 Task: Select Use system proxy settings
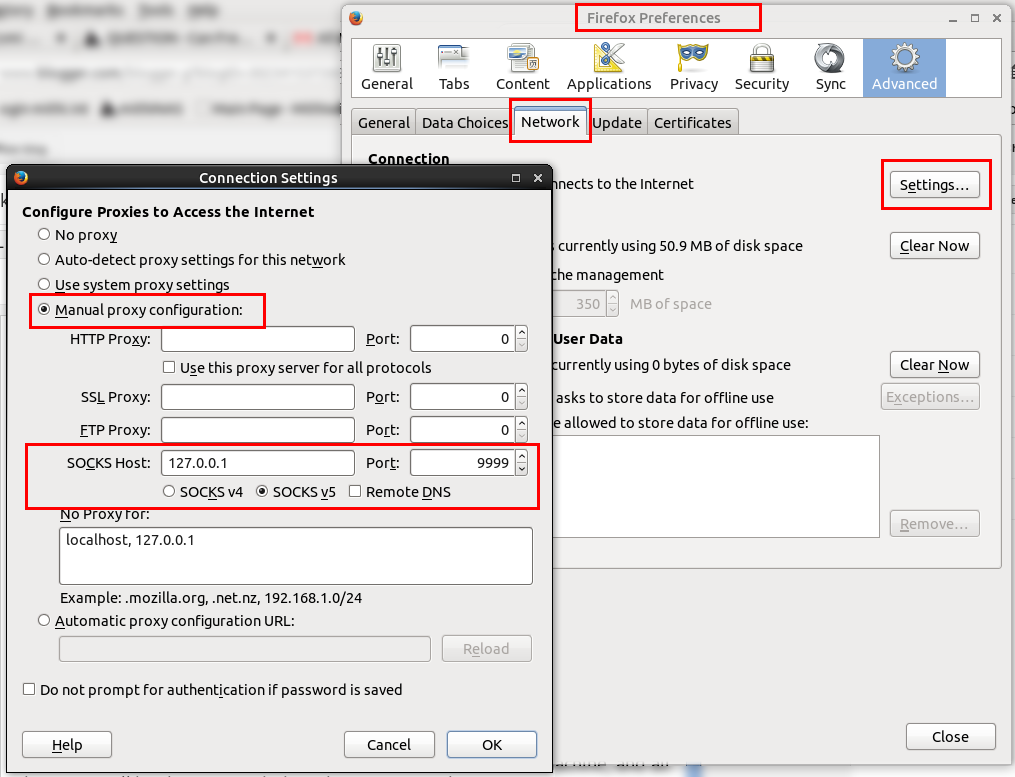pyautogui.click(x=44, y=284)
